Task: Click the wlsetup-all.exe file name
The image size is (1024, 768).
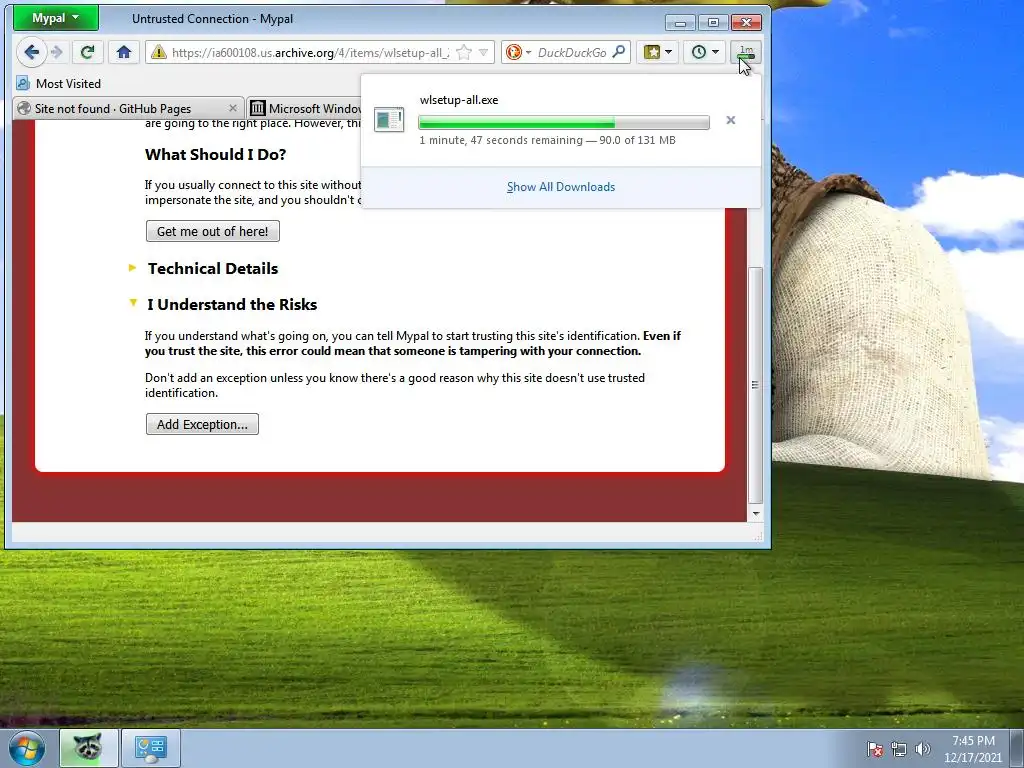Action: [459, 100]
